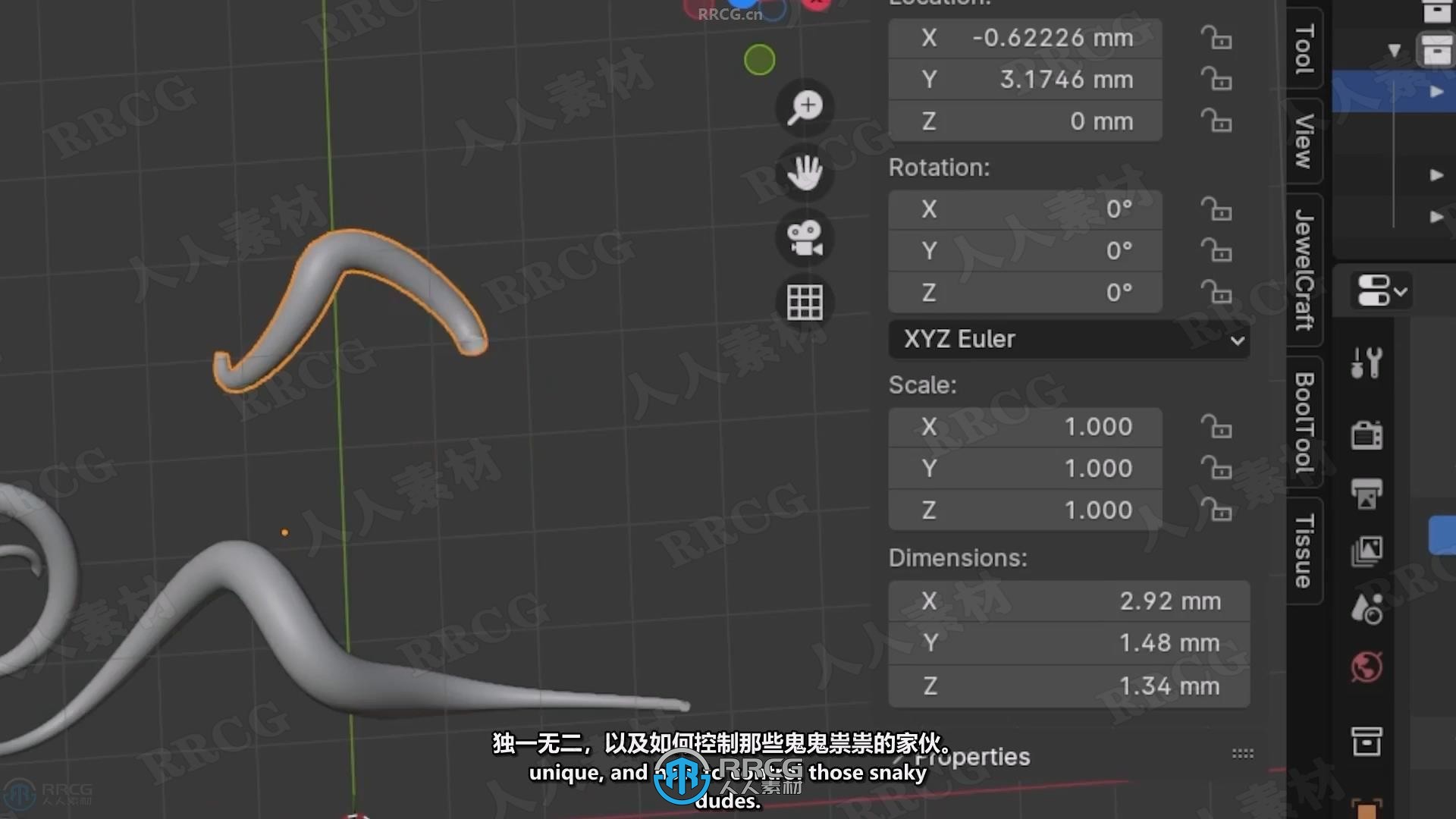Toggle lock for Location X
The width and height of the screenshot is (1456, 819).
[x=1216, y=38]
